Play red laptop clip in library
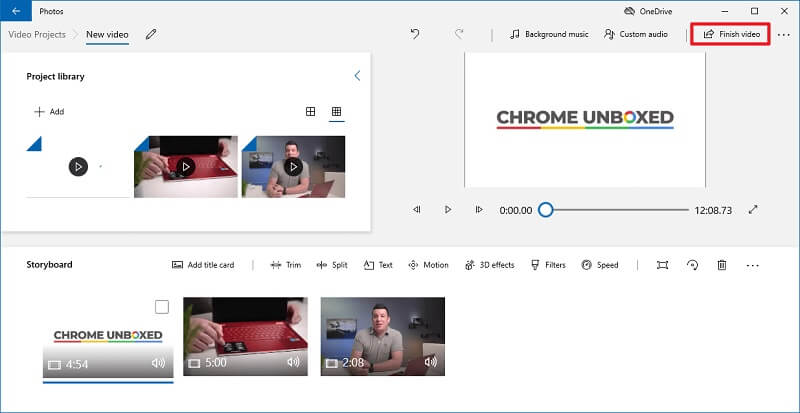 coord(186,166)
